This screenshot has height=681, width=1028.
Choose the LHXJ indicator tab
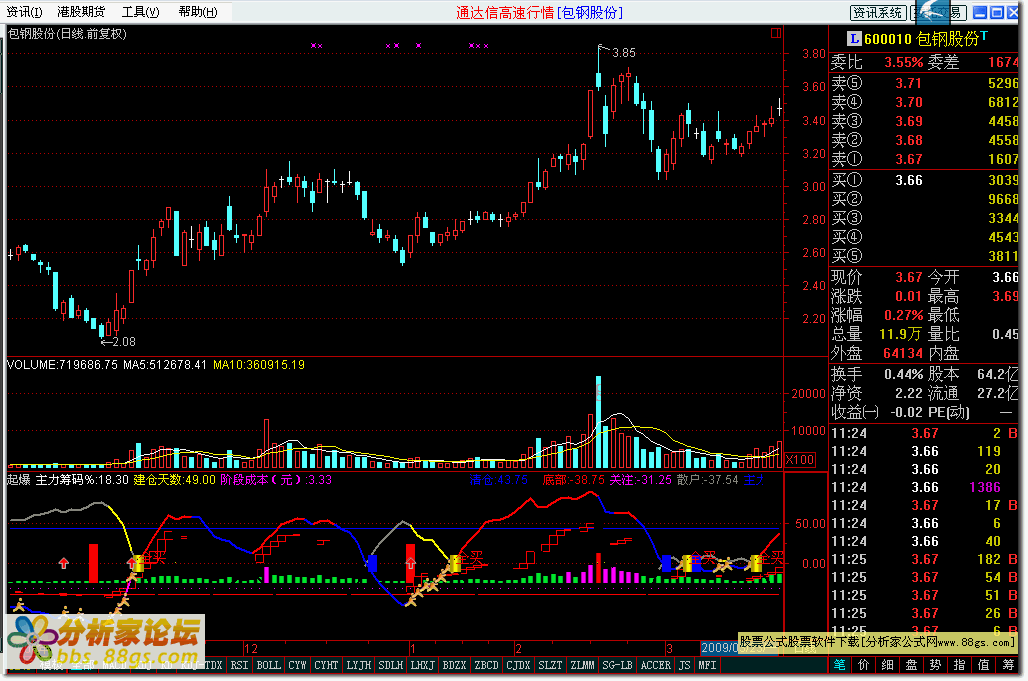422,665
